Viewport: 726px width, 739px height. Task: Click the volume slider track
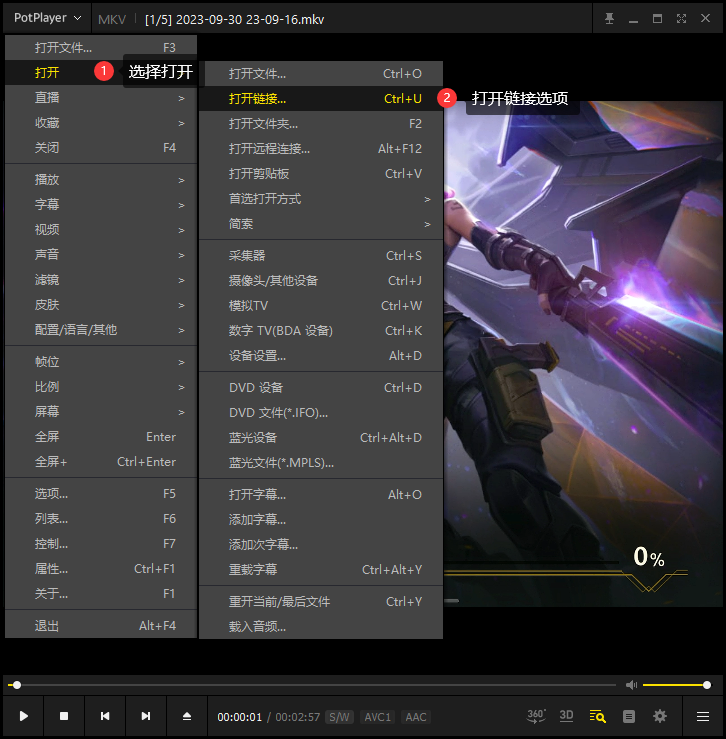[675, 685]
